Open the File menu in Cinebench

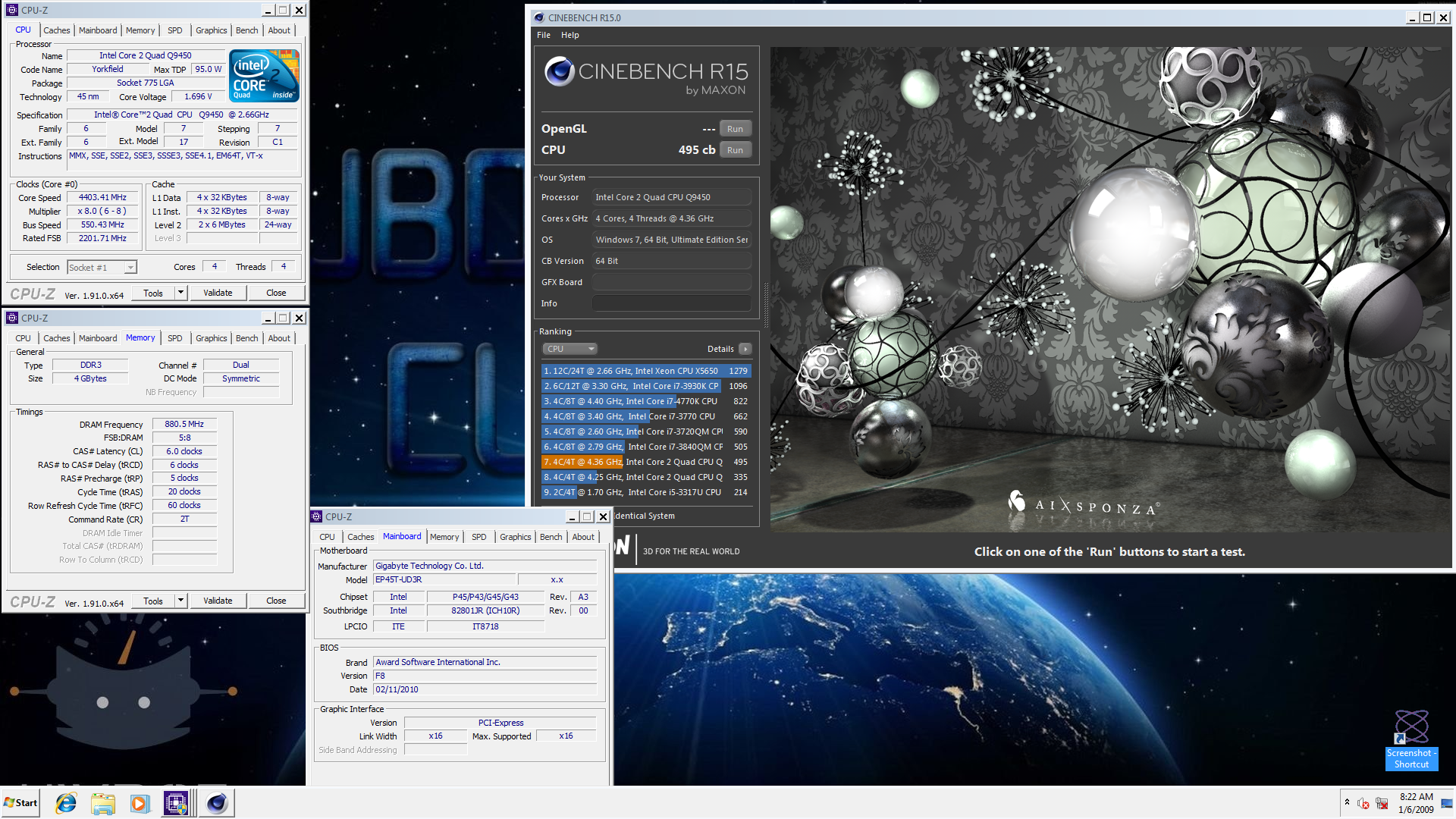pos(544,35)
